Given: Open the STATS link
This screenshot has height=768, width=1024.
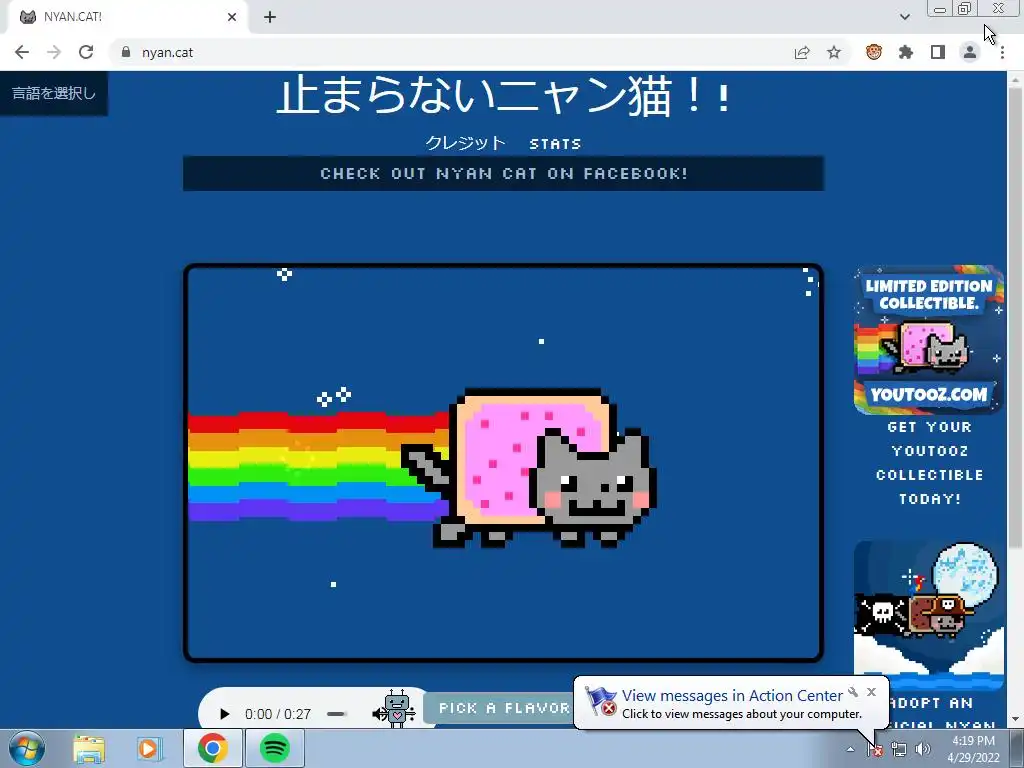Looking at the screenshot, I should click(555, 144).
